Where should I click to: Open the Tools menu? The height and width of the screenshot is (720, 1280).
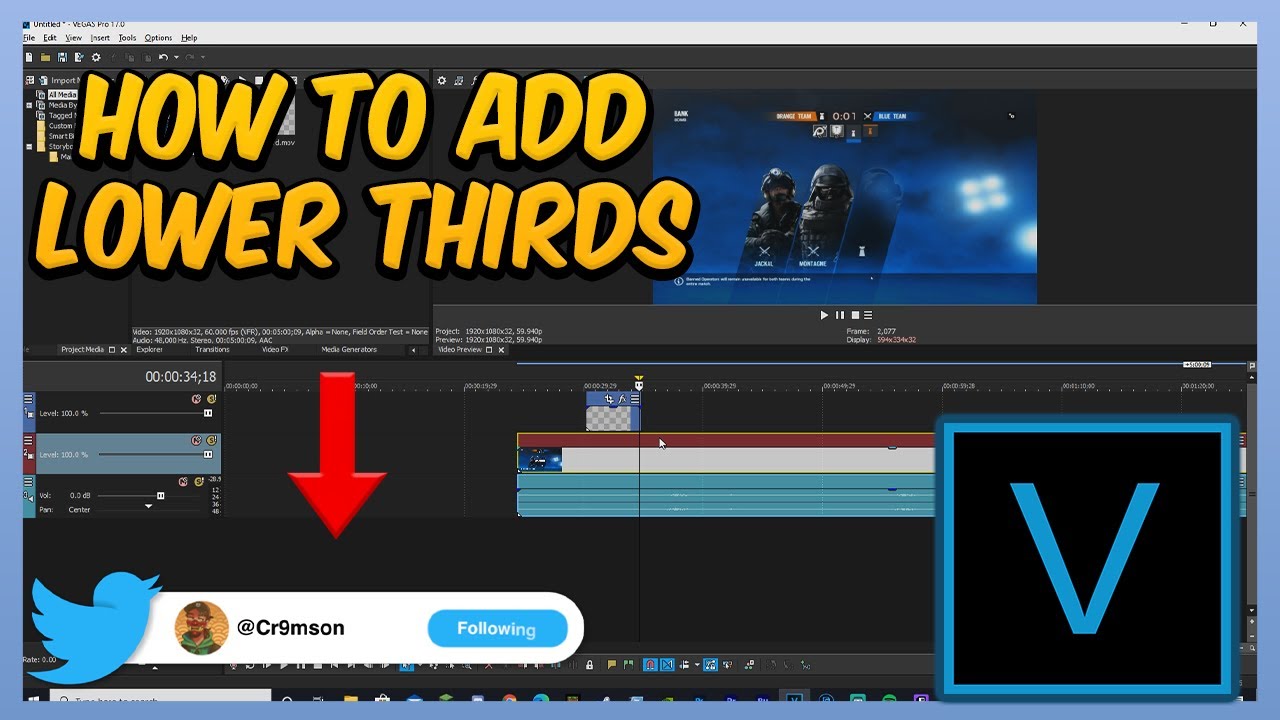(x=127, y=38)
